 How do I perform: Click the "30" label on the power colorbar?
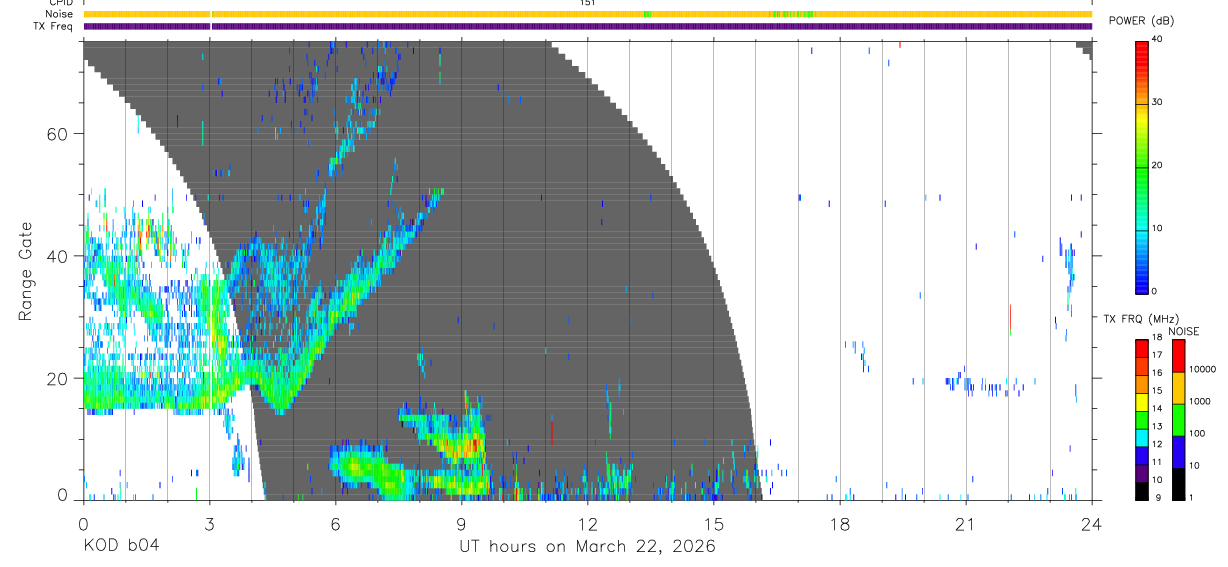[x=1158, y=102]
